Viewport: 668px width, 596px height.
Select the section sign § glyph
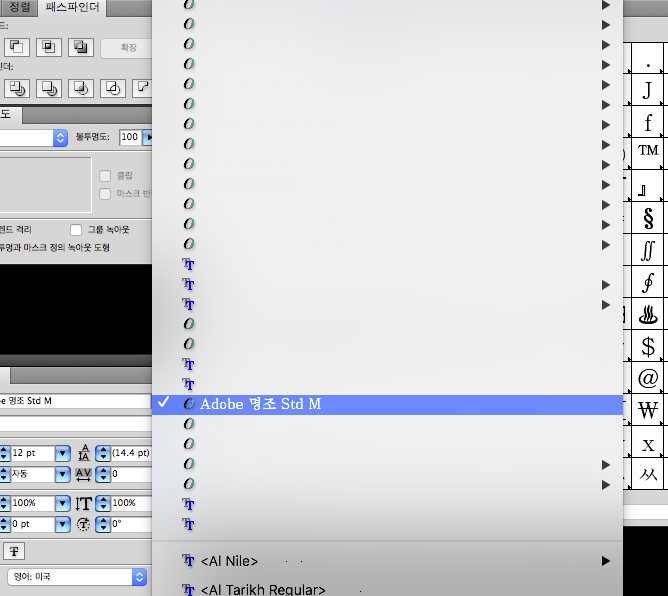pyautogui.click(x=648, y=218)
